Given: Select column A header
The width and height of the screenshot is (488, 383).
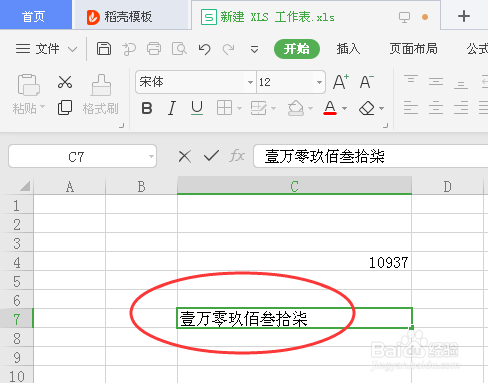Looking at the screenshot, I should (70, 186).
